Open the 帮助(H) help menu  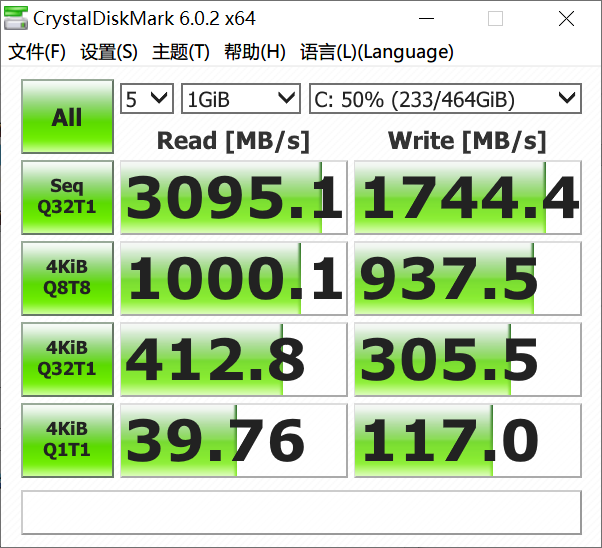click(x=254, y=52)
